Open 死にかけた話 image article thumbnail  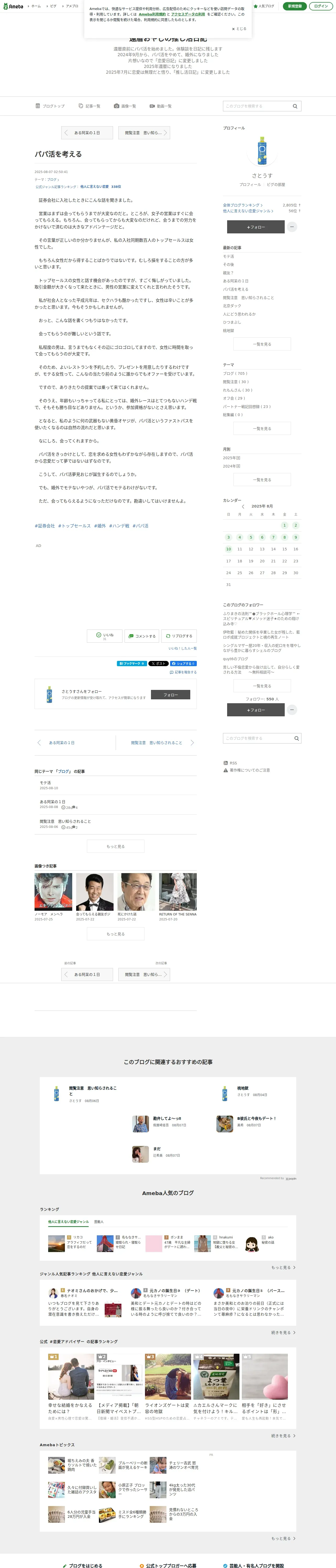(x=136, y=892)
